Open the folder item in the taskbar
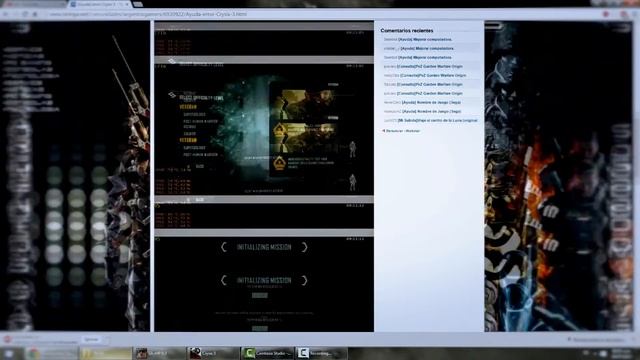Screen dimensions: 640x360 click(105, 353)
